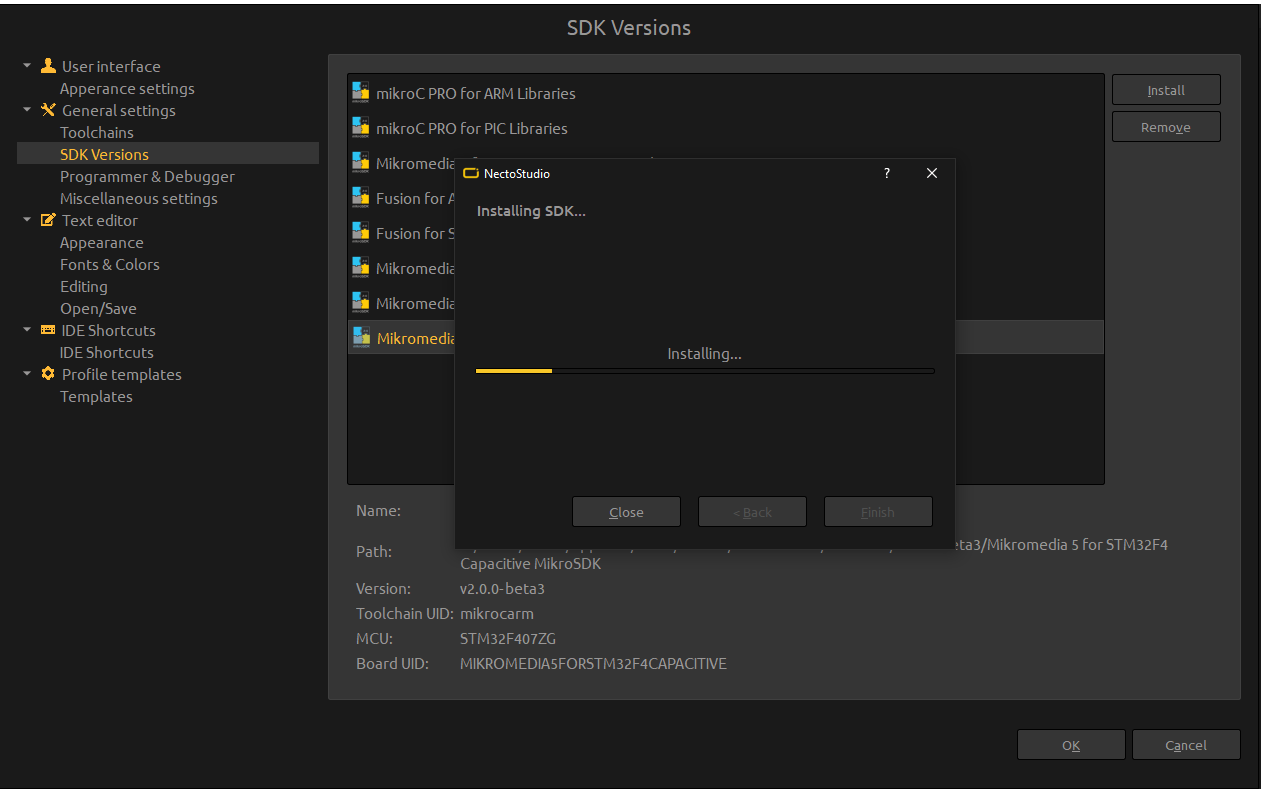Click the mikroC PRO for PIC Libraries icon

coord(361,127)
